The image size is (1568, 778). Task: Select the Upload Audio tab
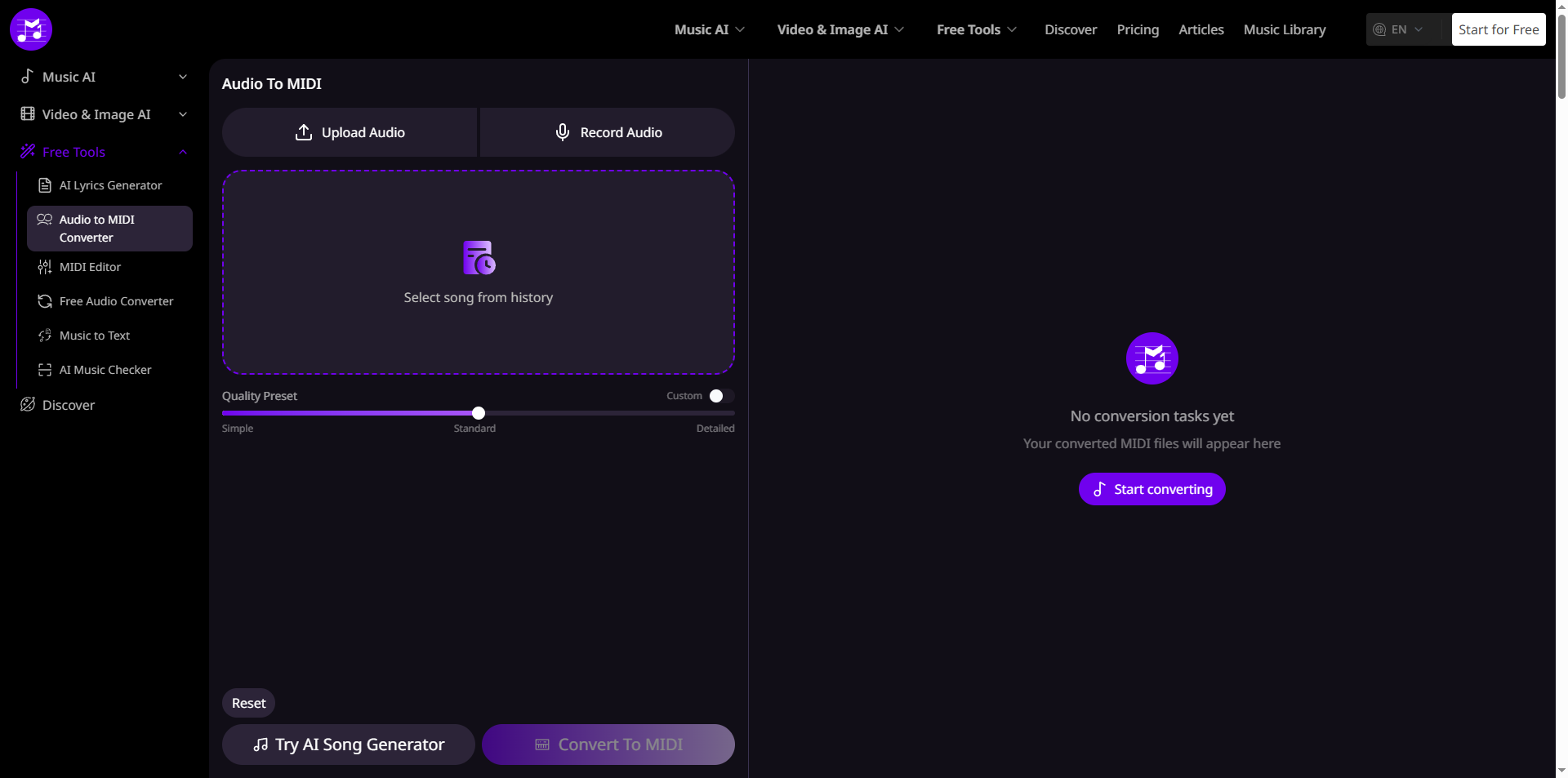click(x=350, y=132)
